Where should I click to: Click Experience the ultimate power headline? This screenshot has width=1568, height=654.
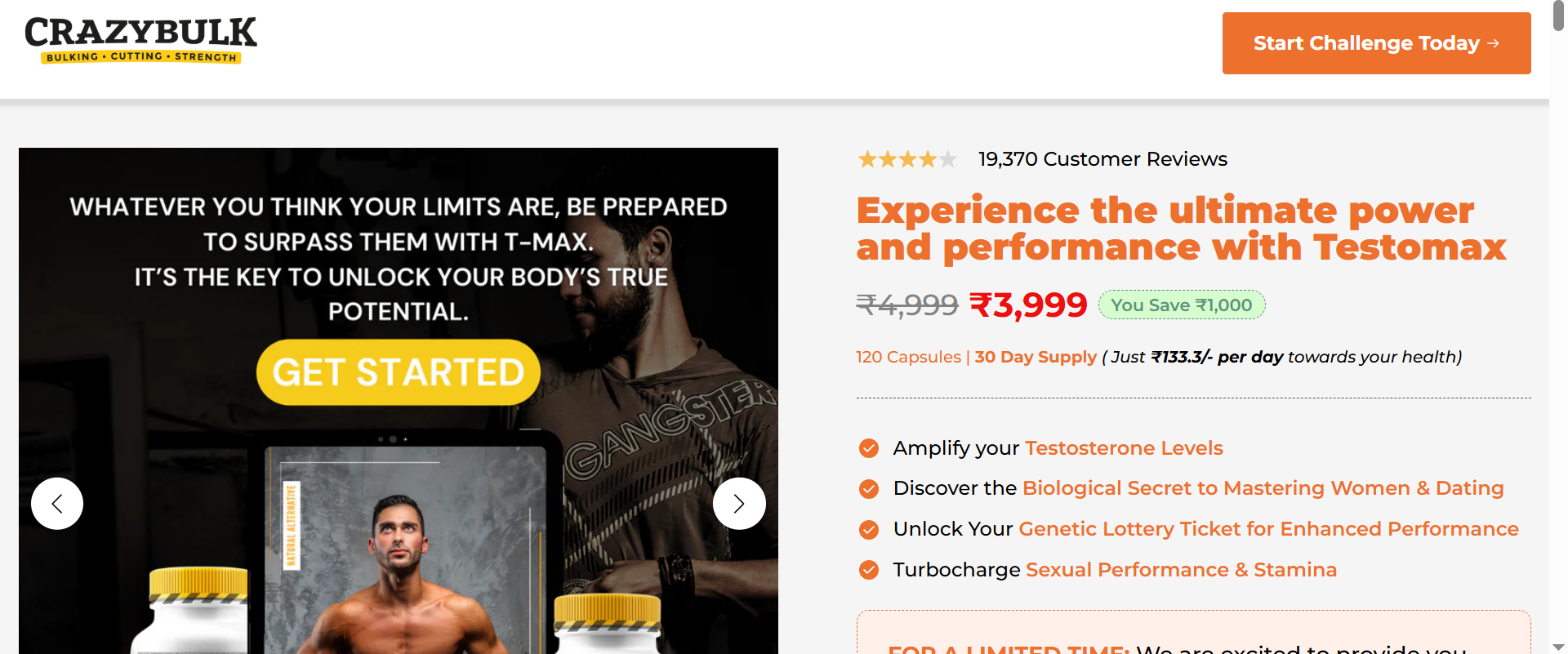(x=1181, y=229)
